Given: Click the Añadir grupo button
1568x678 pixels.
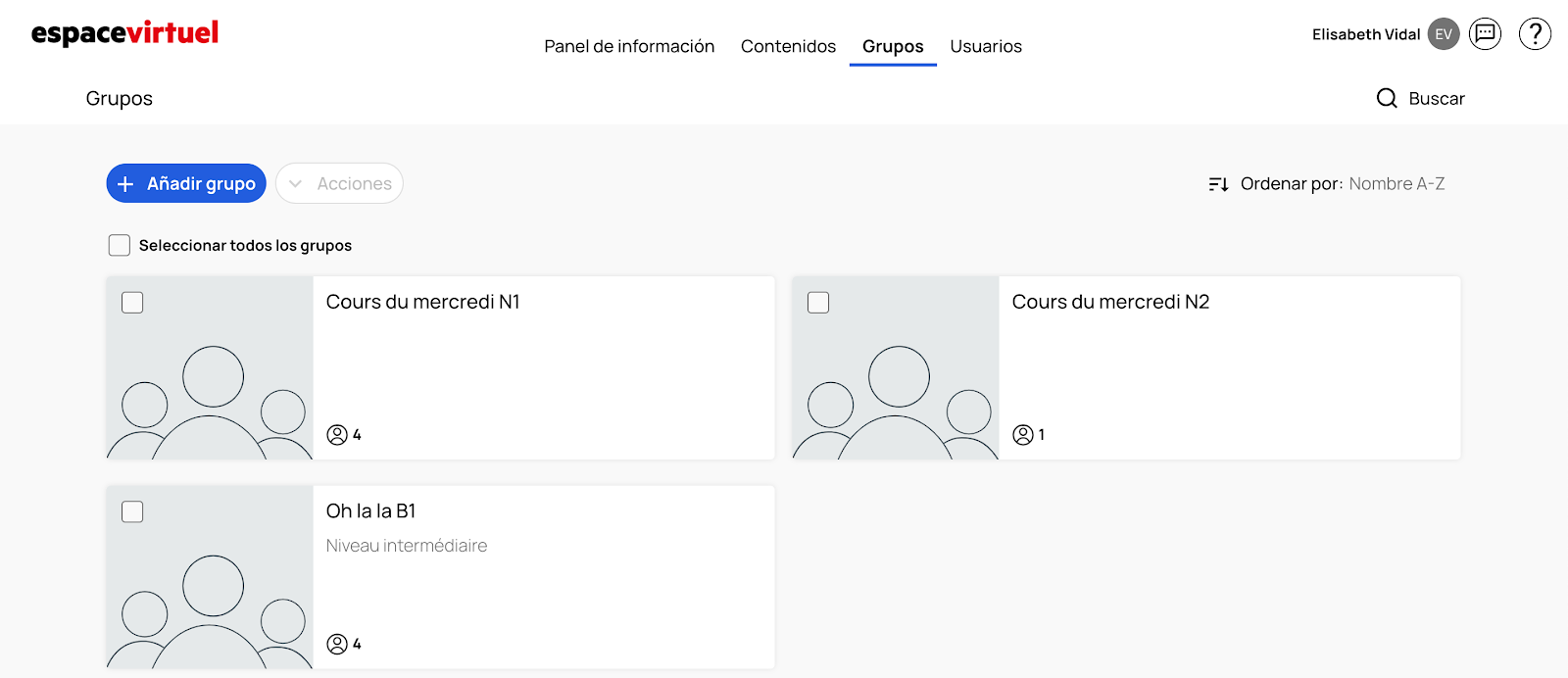Looking at the screenshot, I should [186, 184].
